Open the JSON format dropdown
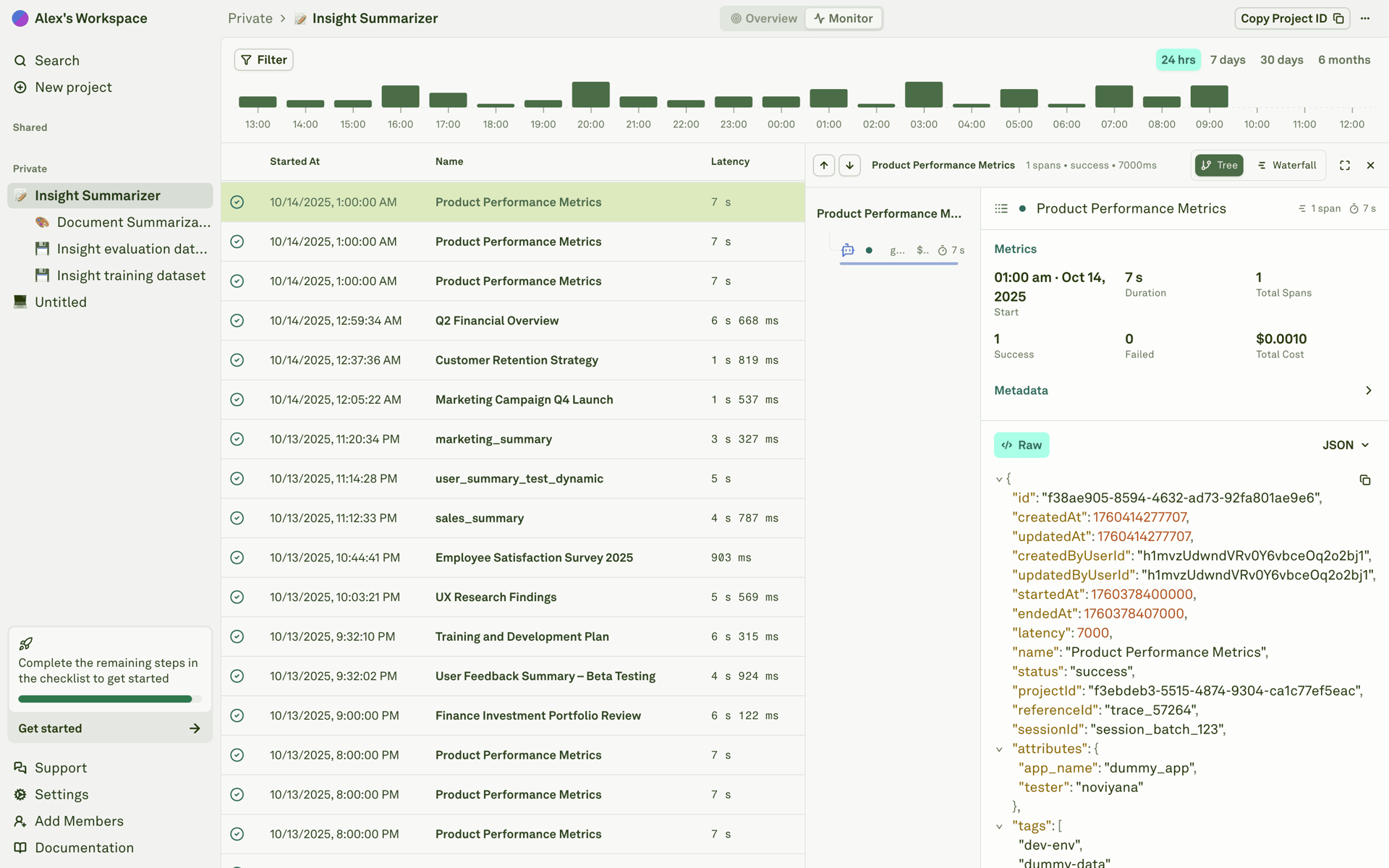 coord(1346,446)
